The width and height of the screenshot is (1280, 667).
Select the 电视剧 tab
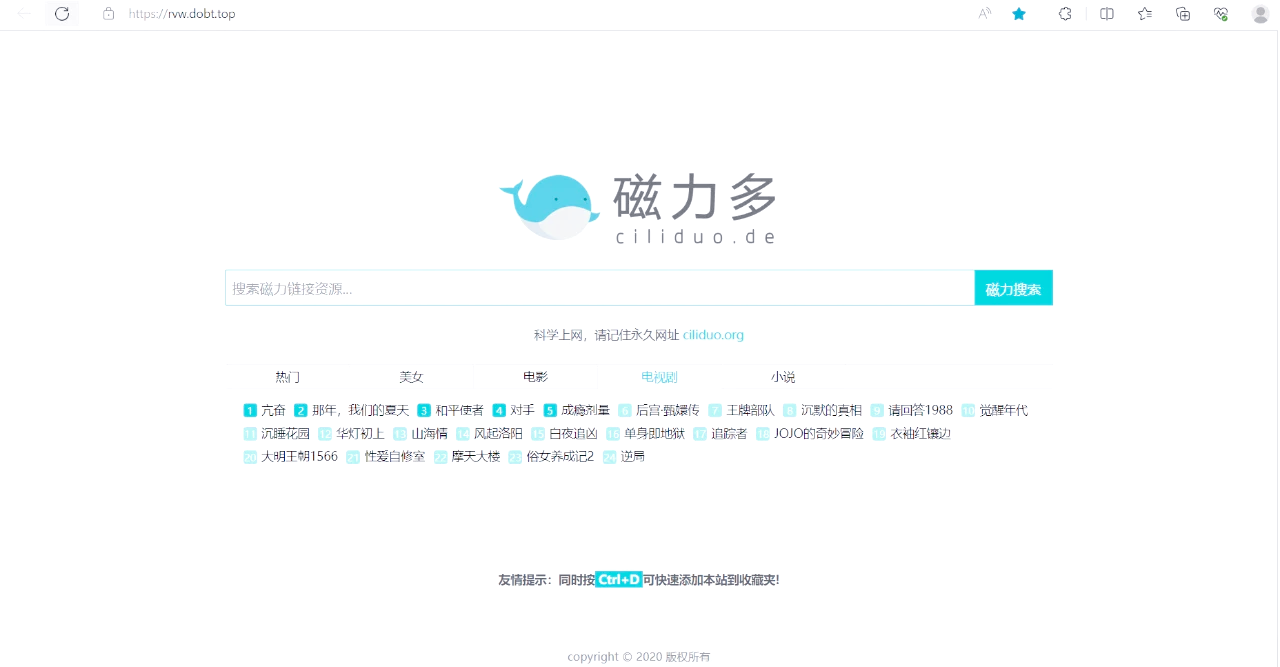pos(659,377)
